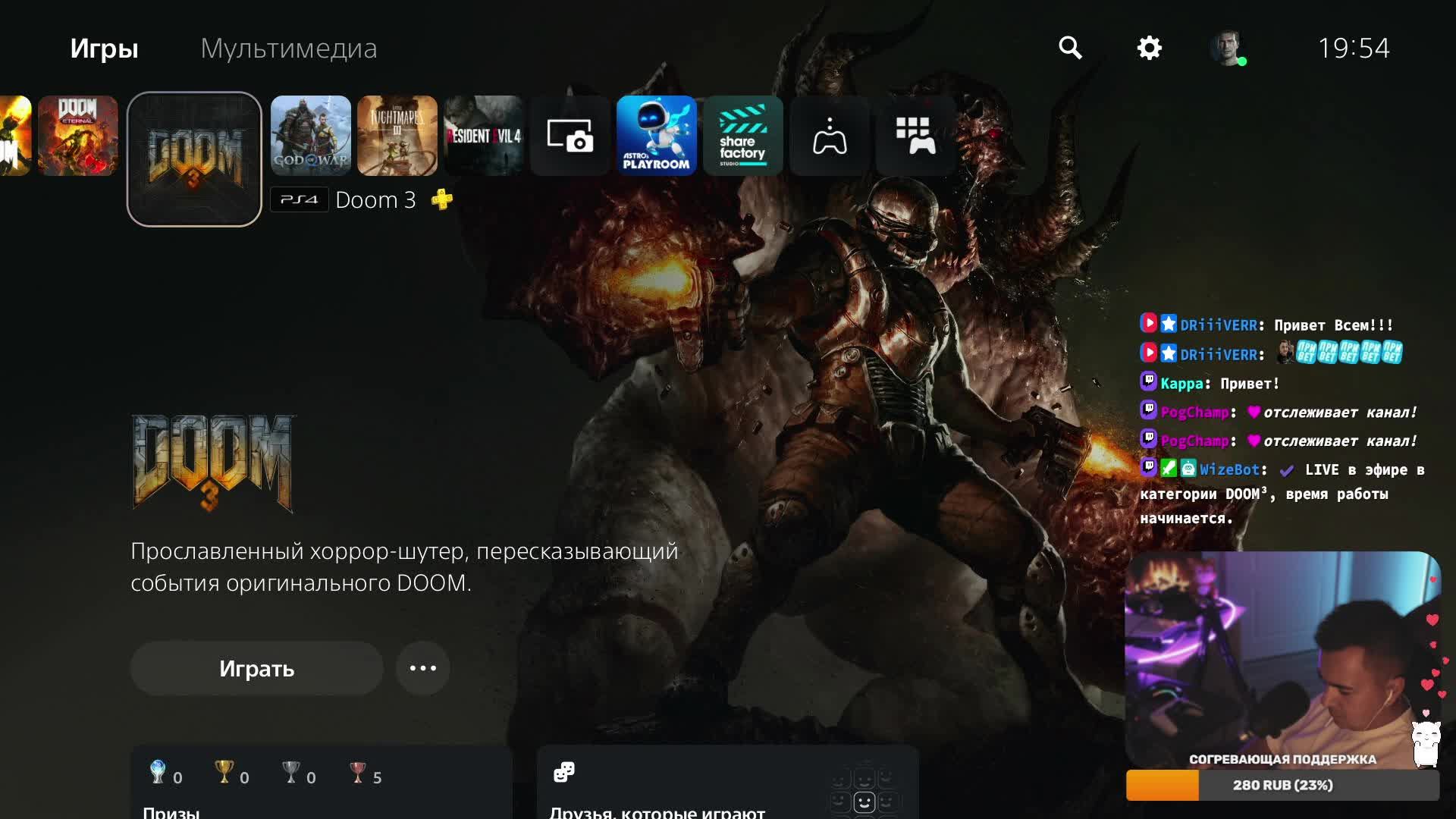The width and height of the screenshot is (1456, 819).
Task: Open the Призы trophies card
Action: pos(322,783)
